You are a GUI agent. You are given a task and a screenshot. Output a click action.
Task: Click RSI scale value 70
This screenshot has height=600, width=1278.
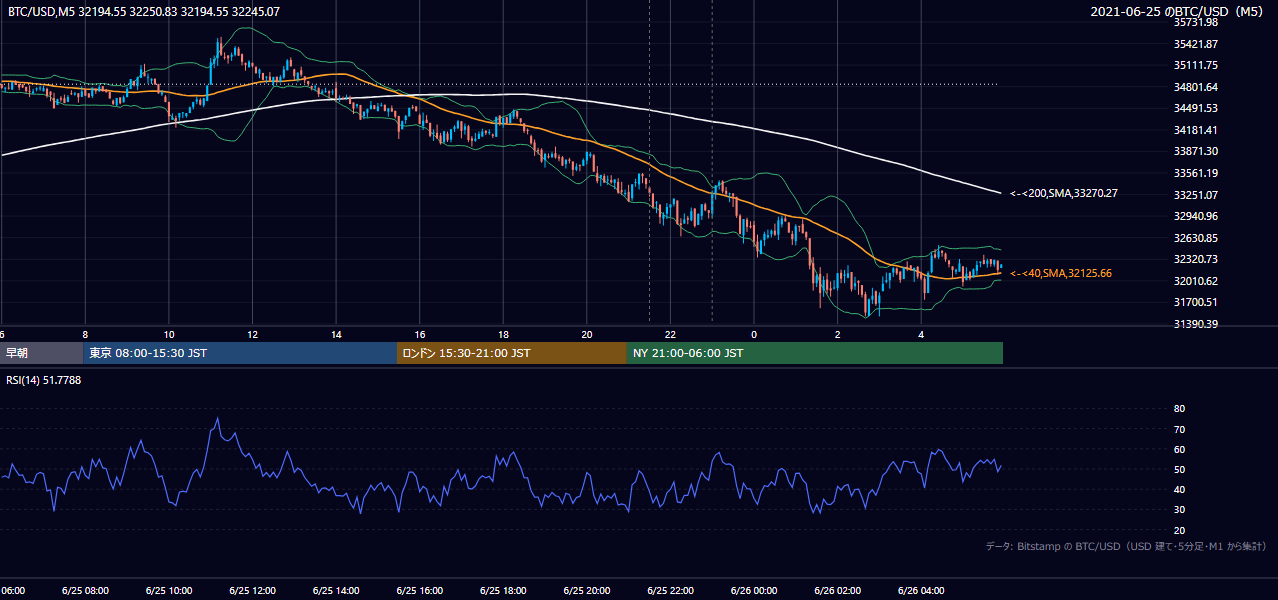(x=1180, y=429)
